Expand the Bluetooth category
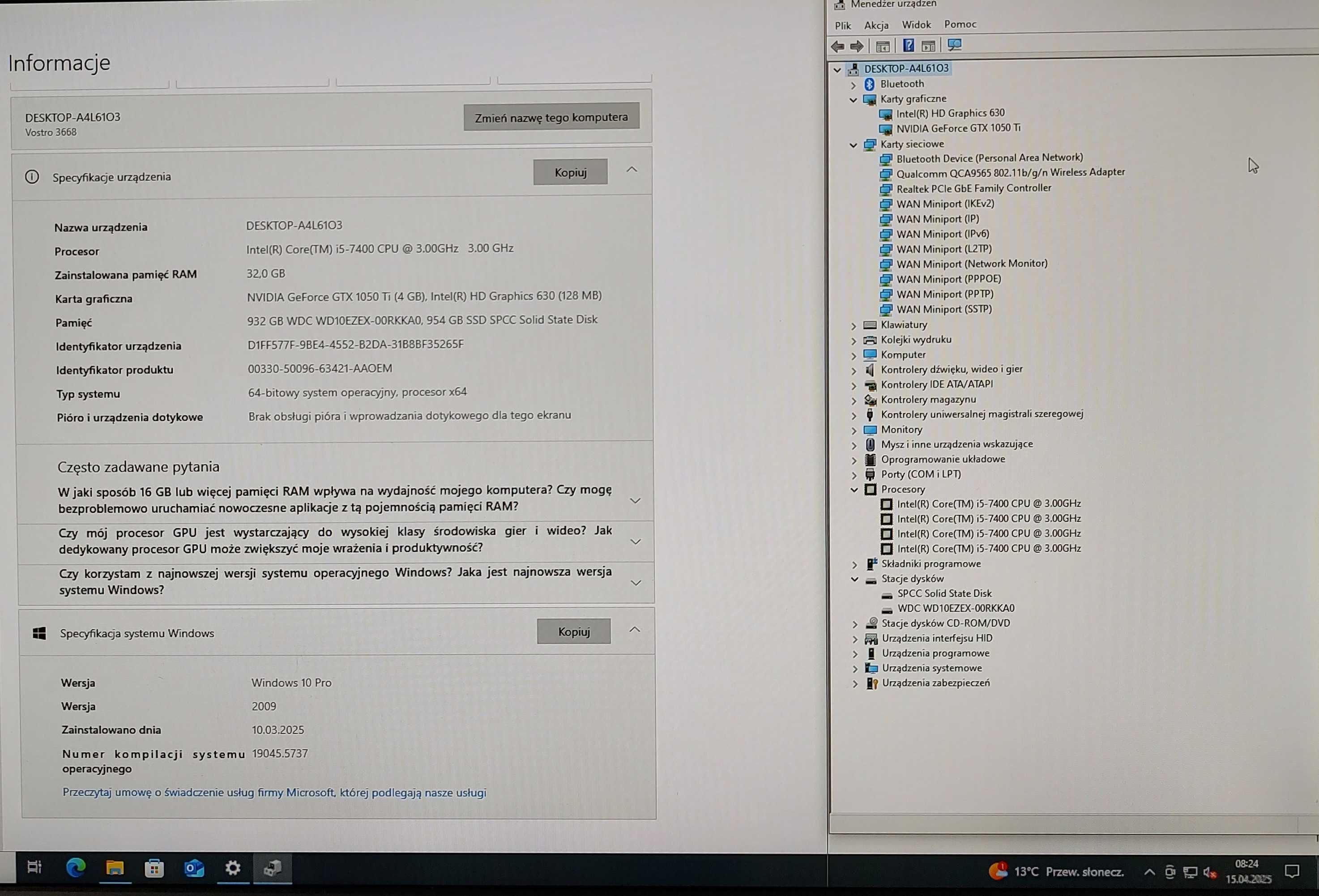Image resolution: width=1319 pixels, height=896 pixels. coord(853,85)
